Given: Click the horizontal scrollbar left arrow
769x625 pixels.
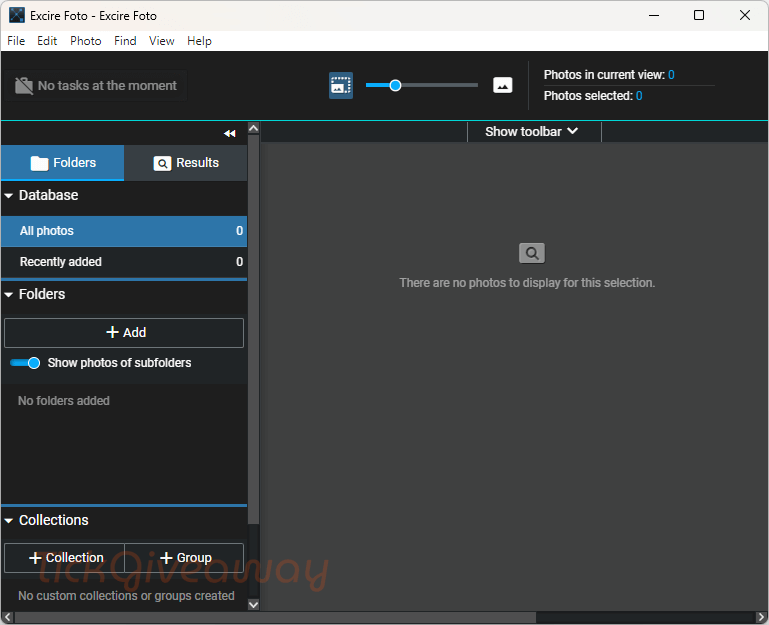Looking at the screenshot, I should 7,617.
